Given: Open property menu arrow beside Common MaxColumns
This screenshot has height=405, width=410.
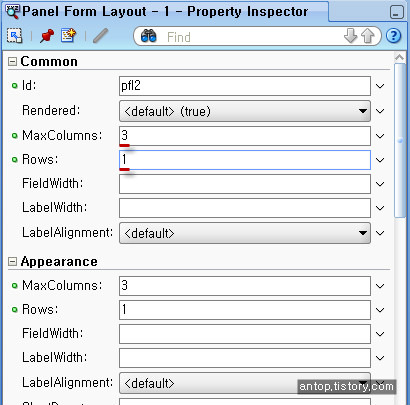Looking at the screenshot, I should click(380, 136).
